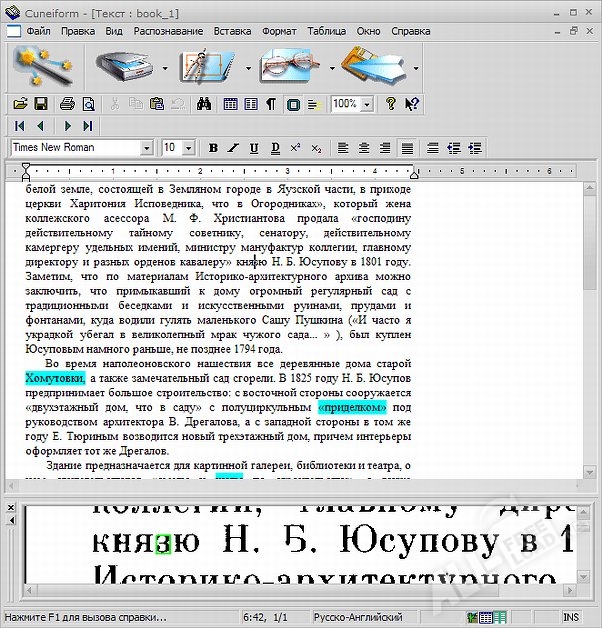The width and height of the screenshot is (602, 628).
Task: Click the floppy disk save icon
Action: 41,104
